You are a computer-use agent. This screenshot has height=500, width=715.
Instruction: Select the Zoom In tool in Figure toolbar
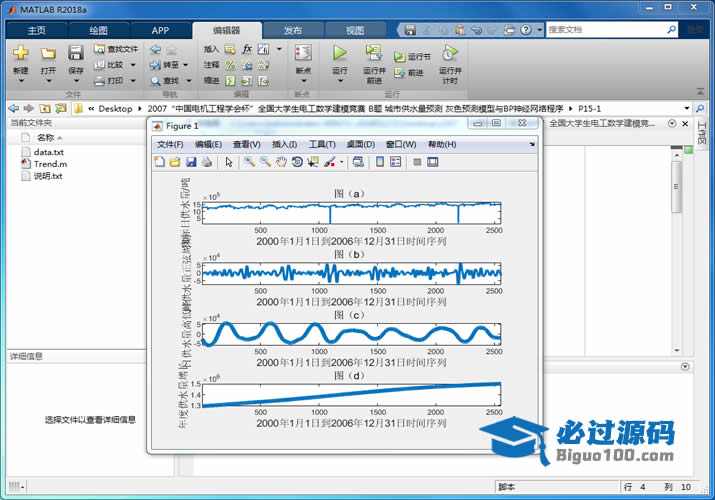click(x=249, y=162)
